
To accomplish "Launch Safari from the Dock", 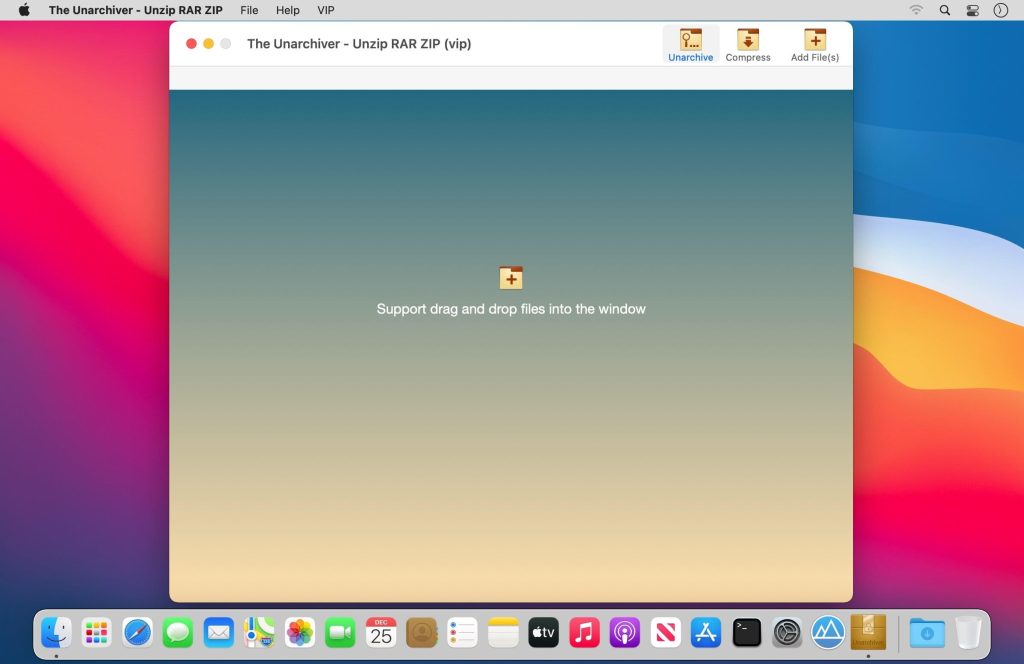I will click(x=137, y=632).
